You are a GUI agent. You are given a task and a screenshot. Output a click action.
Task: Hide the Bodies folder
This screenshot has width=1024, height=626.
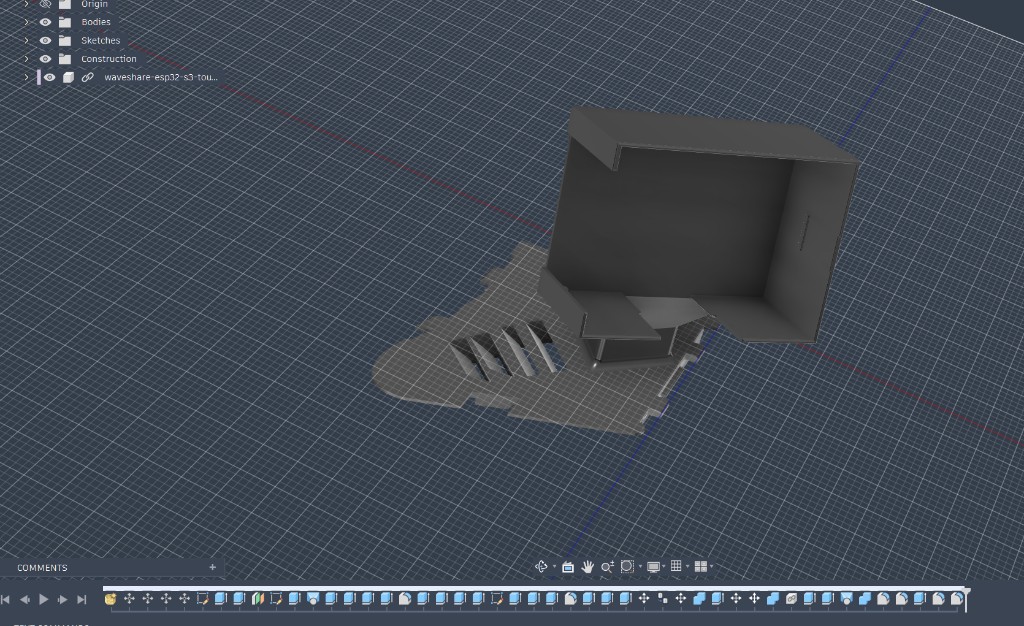[x=45, y=22]
